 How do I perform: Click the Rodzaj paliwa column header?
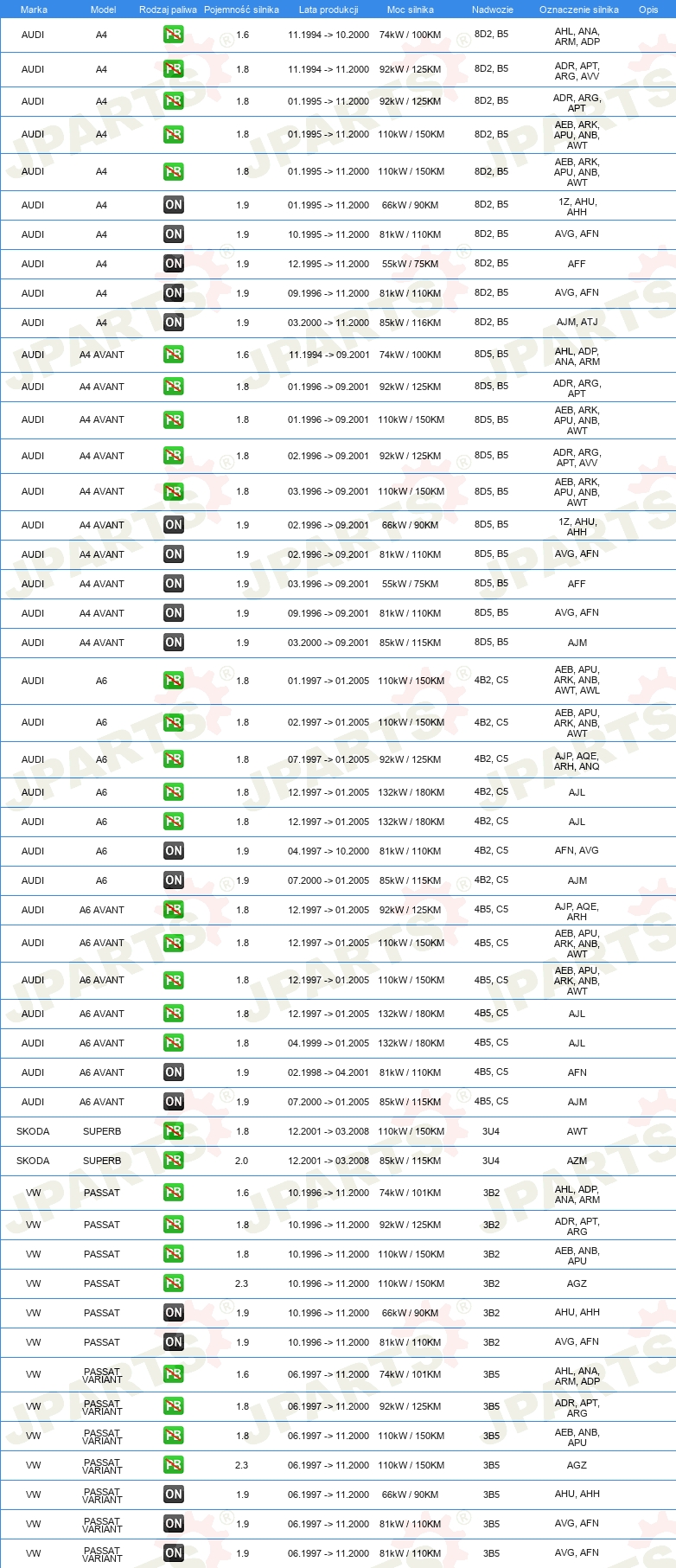coord(168,10)
